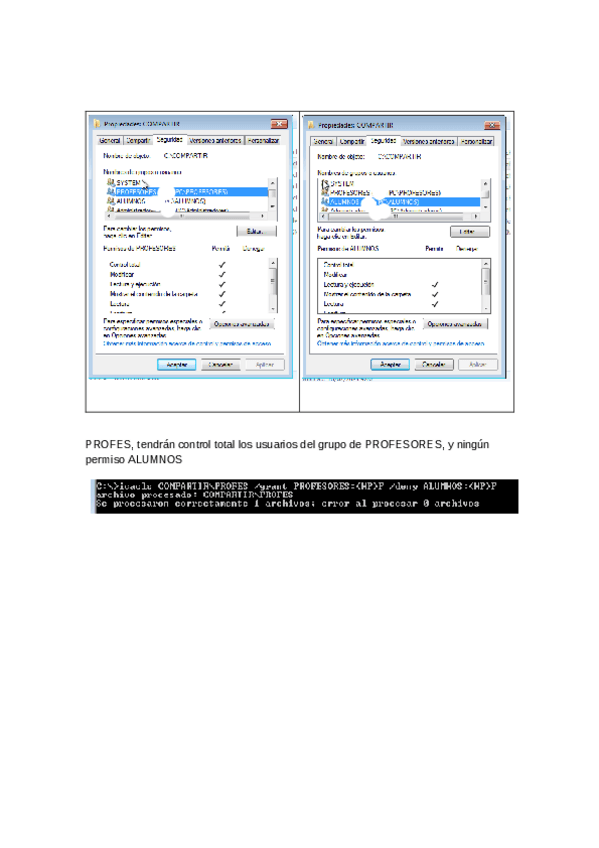Open Opciones avanzadas in the right dialog
Viewport: 599px width, 848px height.
point(455,324)
